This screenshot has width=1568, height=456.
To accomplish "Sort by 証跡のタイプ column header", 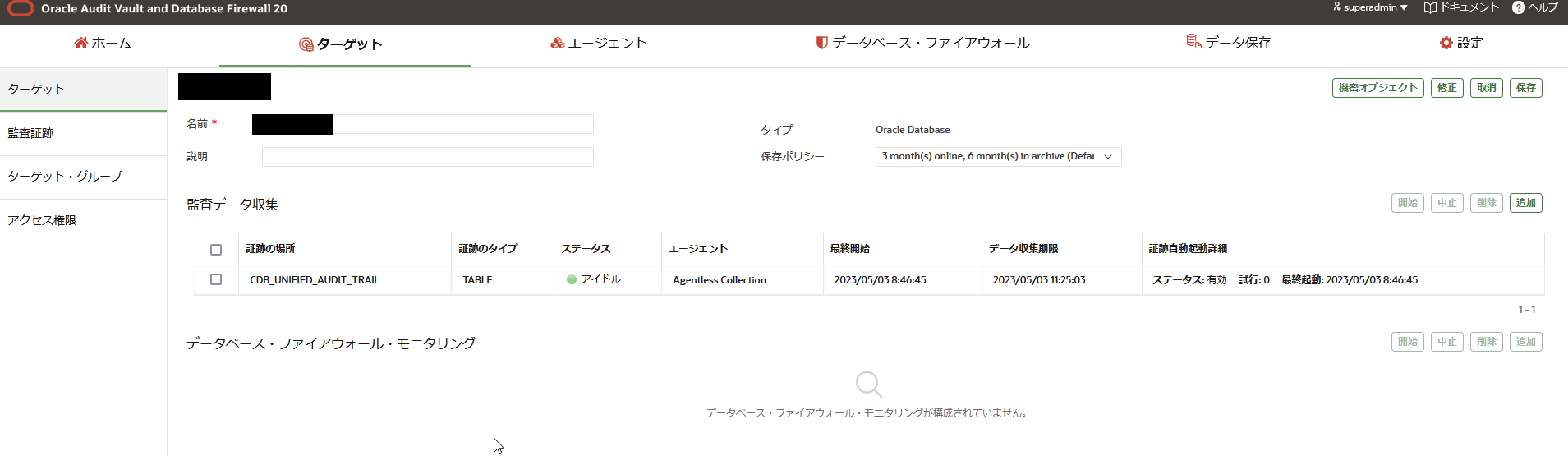I will (x=488, y=249).
